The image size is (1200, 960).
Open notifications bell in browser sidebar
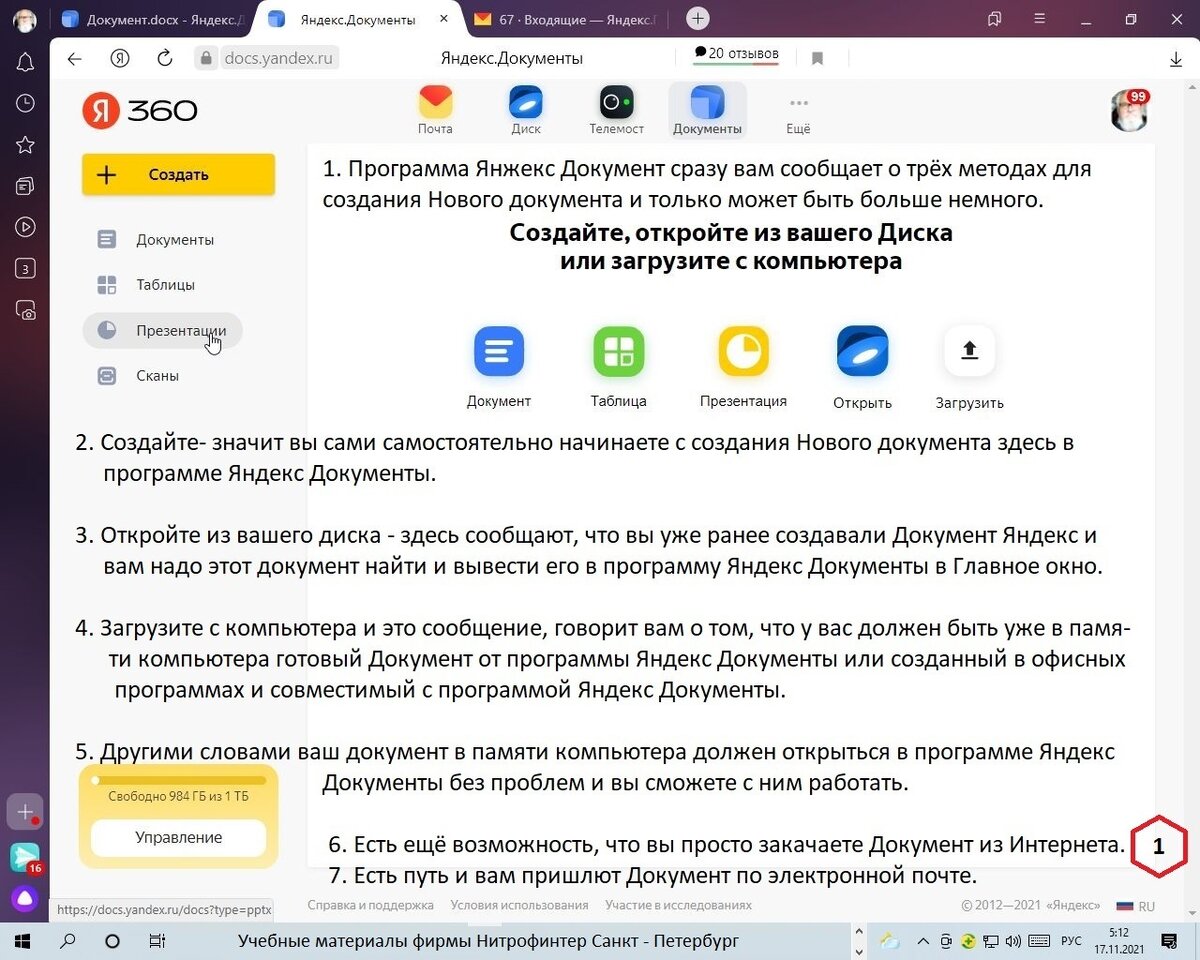point(26,62)
